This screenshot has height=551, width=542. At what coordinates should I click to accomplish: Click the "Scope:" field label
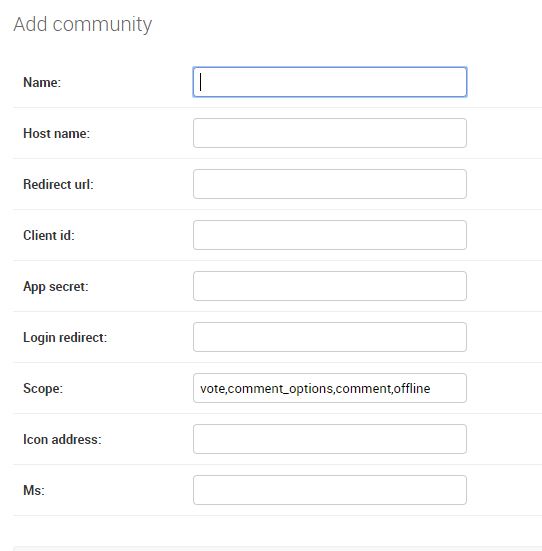(x=43, y=388)
